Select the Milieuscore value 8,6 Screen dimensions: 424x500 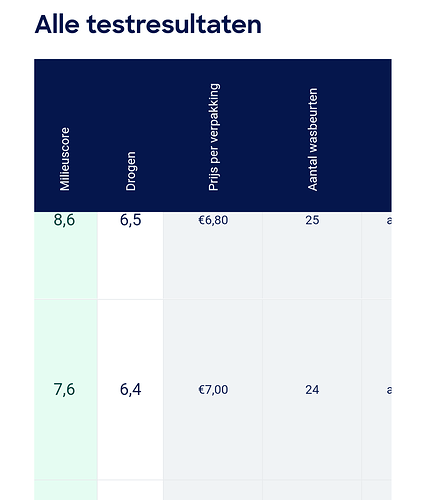pyautogui.click(x=64, y=220)
